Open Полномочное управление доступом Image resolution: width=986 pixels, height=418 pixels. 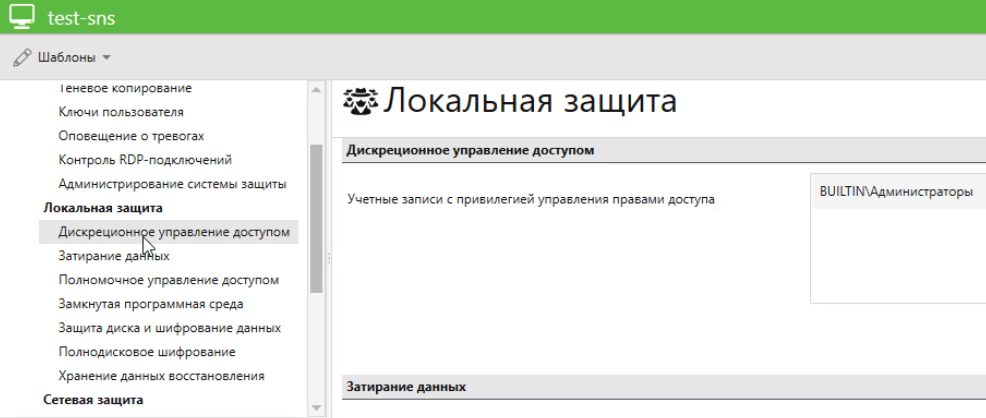168,280
